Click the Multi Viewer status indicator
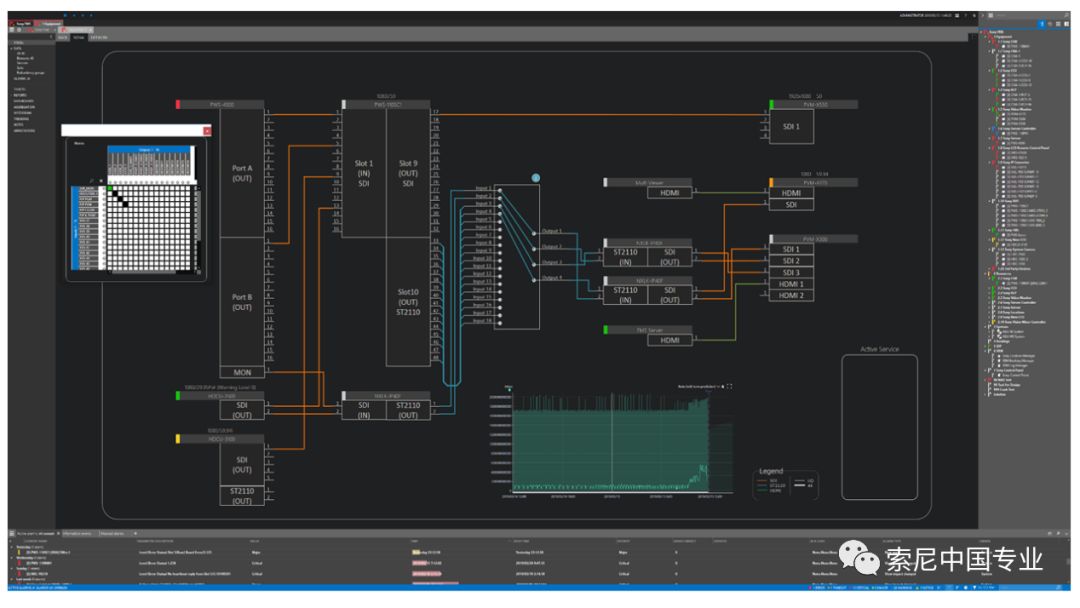 (605, 182)
